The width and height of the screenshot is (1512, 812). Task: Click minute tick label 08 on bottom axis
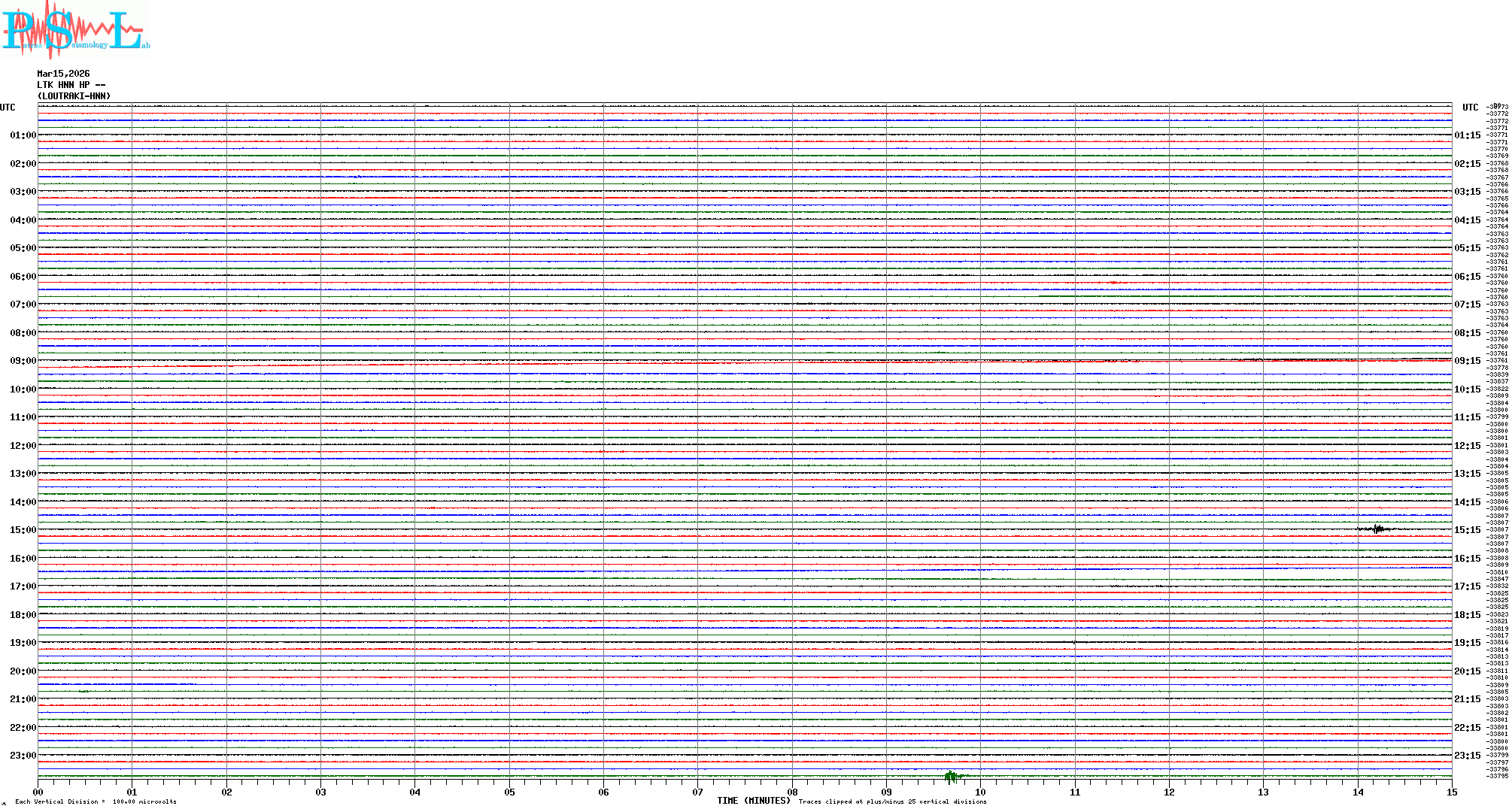tap(792, 792)
